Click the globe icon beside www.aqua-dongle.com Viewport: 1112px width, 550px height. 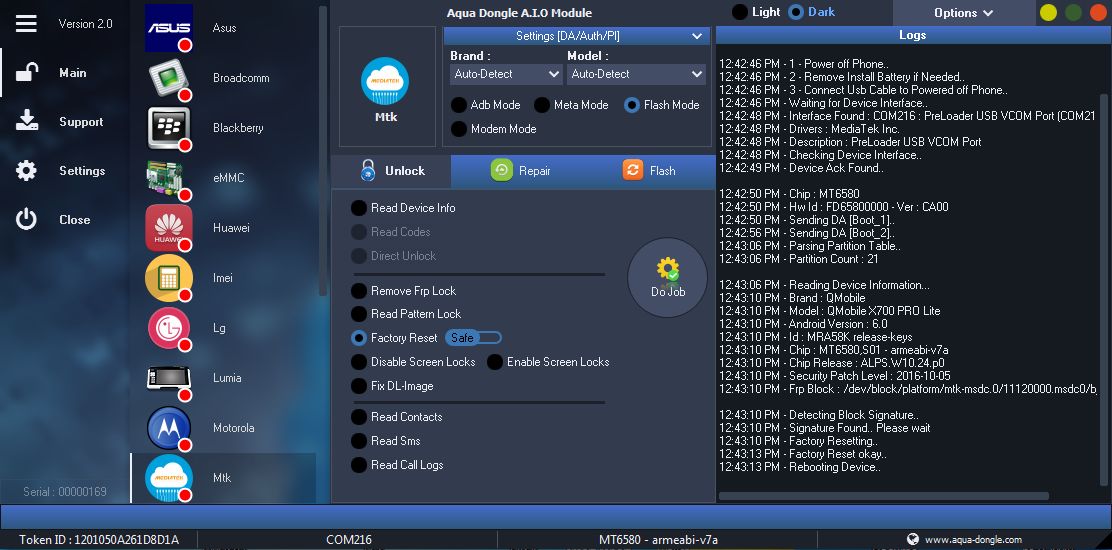click(x=913, y=539)
